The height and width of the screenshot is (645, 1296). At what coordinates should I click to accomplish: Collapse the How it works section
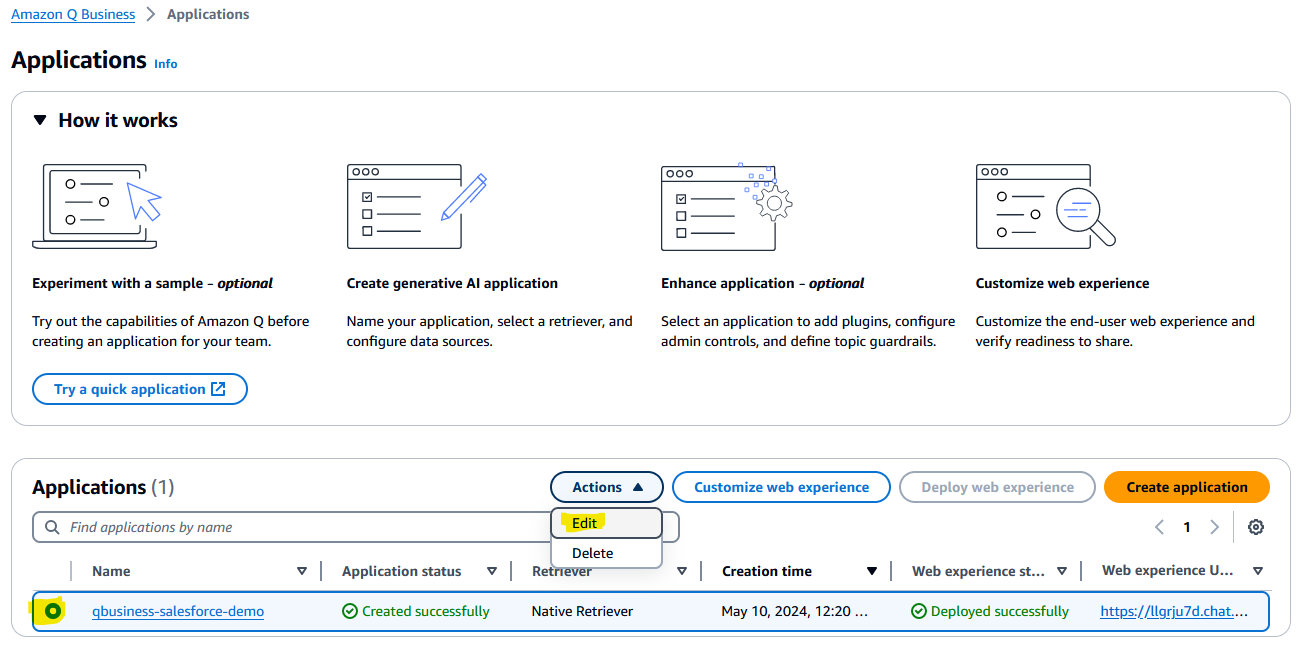(x=40, y=120)
